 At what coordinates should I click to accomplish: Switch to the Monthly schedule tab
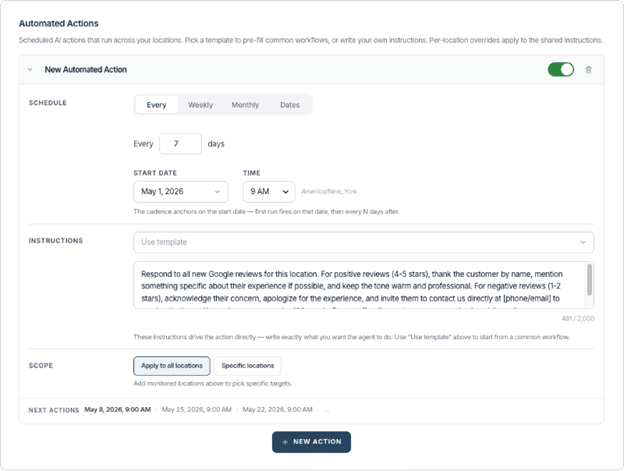point(245,105)
